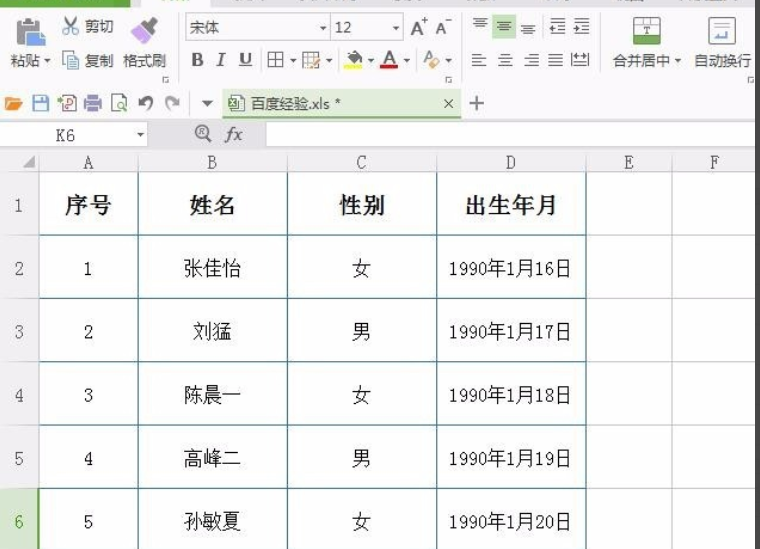Increase font size with the A+ icon

click(x=418, y=27)
